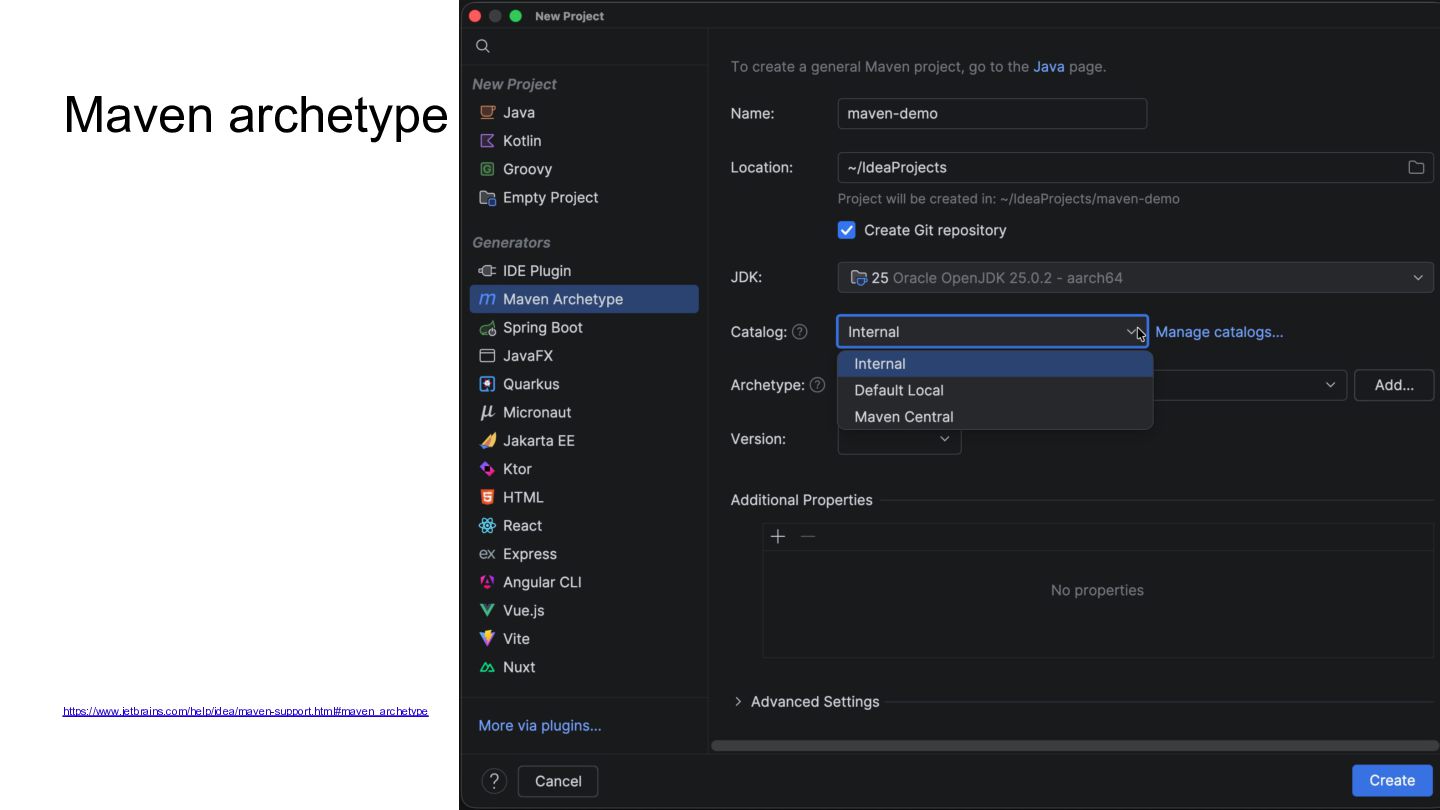
Task: Open Catalog help question-mark icon
Action: 800,332
